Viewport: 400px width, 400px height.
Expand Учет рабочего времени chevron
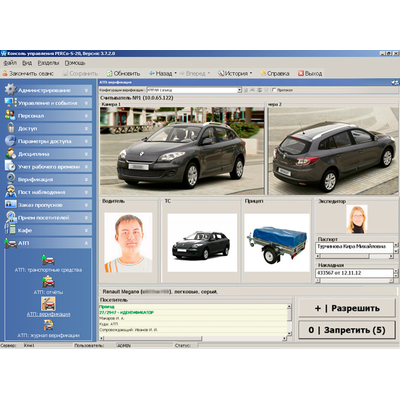[86, 167]
